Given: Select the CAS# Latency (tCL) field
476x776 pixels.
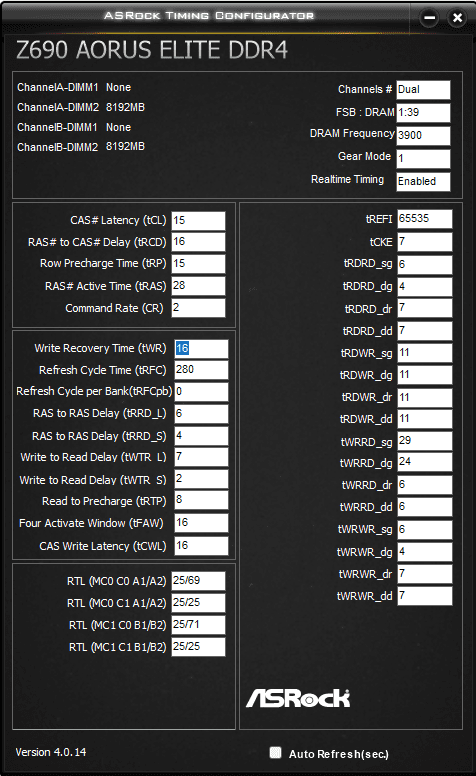Looking at the screenshot, I should (x=198, y=221).
